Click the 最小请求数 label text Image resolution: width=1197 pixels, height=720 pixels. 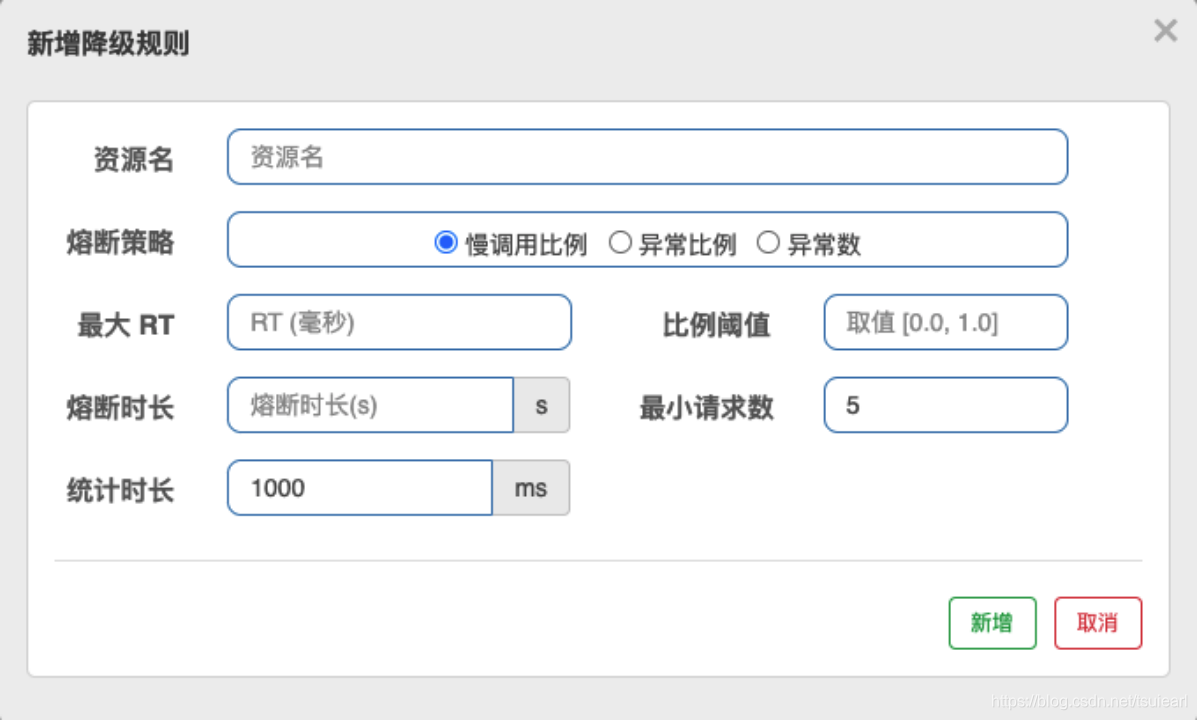point(707,406)
